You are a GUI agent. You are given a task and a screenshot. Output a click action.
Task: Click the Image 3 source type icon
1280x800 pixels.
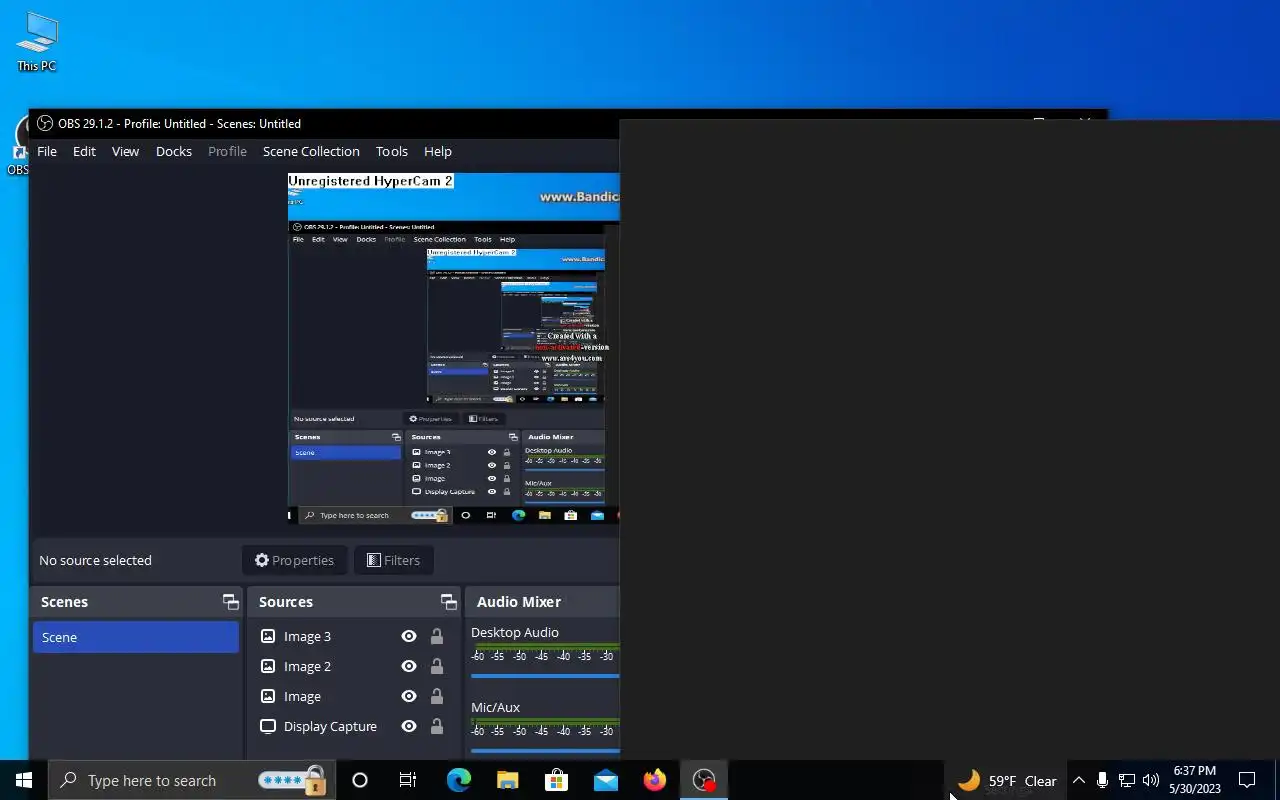(x=267, y=636)
